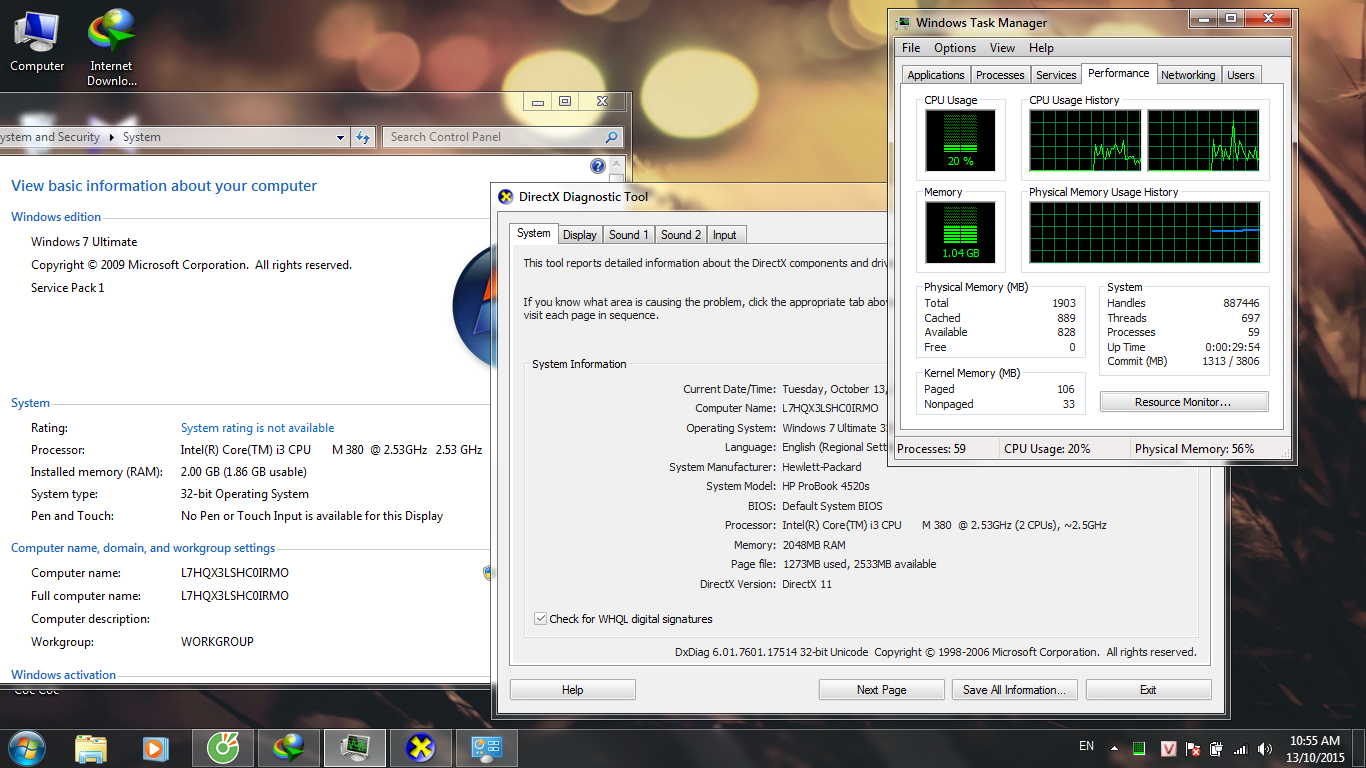Select the Performance tab in Task Manager
Viewport: 1366px width, 768px height.
(x=1119, y=73)
